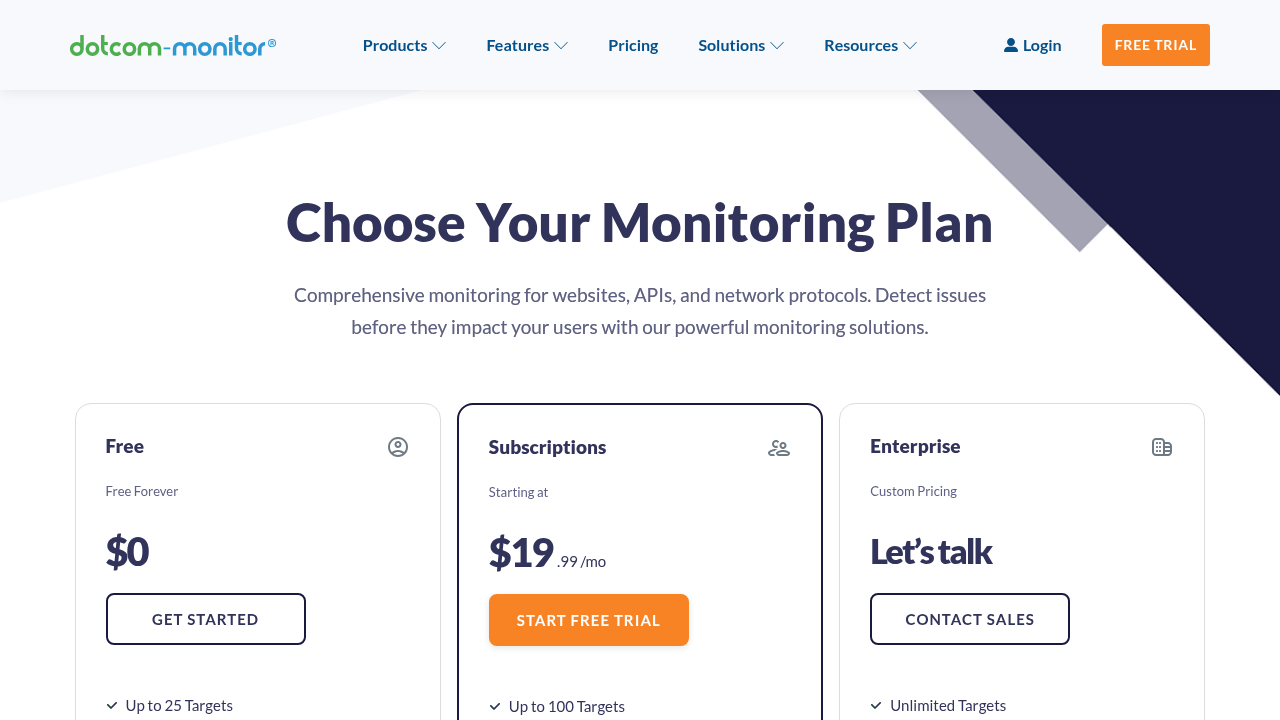Click the GET STARTED button
This screenshot has width=1280, height=720.
(206, 619)
